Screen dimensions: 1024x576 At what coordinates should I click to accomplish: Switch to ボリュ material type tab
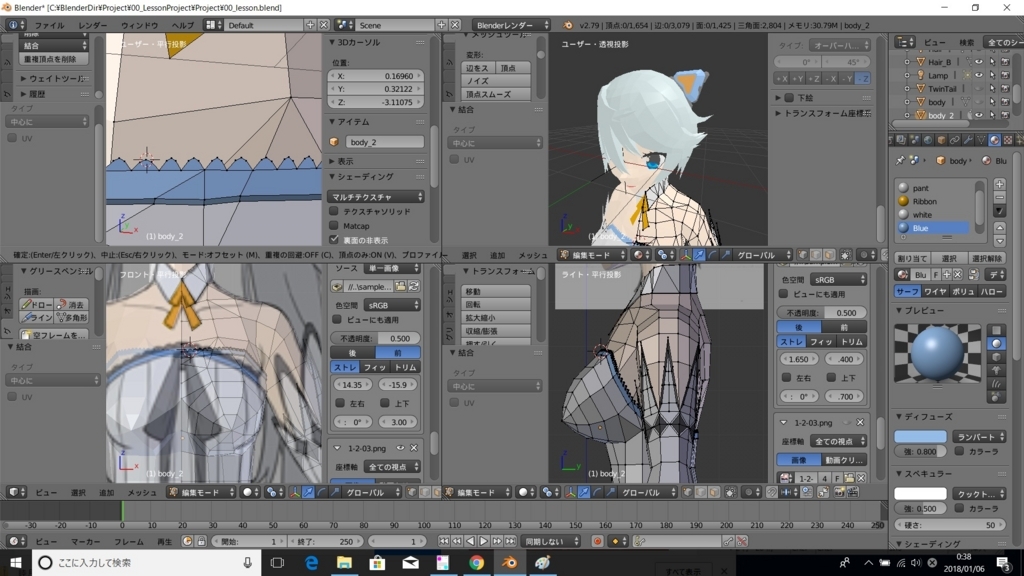pos(963,292)
